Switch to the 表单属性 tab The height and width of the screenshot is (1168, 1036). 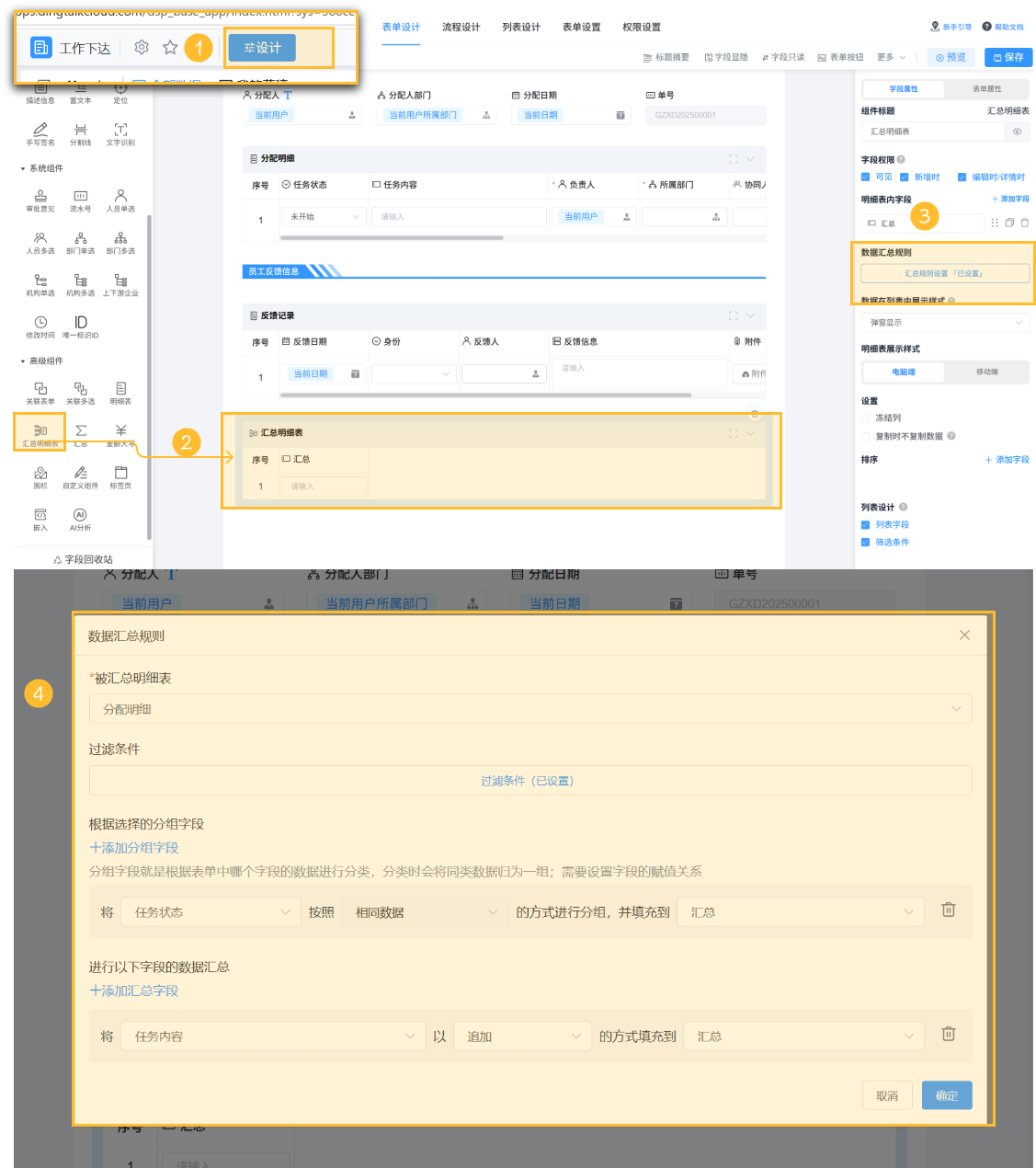click(987, 89)
